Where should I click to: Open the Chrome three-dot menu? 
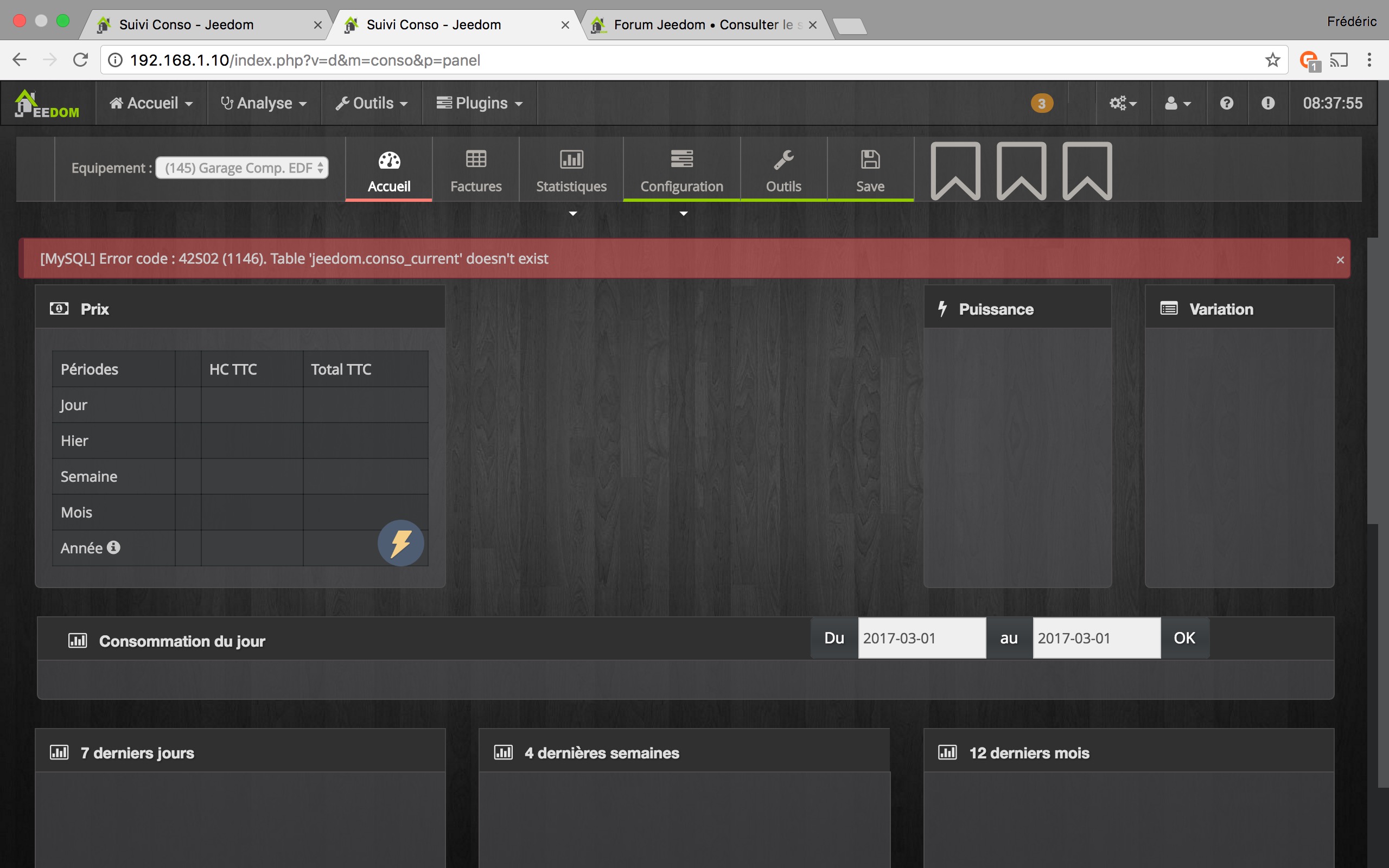(1369, 60)
